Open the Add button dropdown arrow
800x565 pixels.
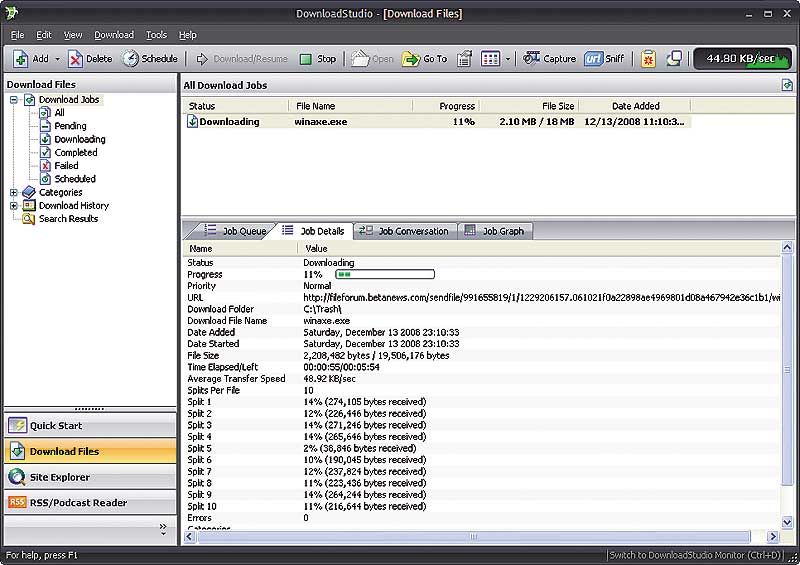57,59
